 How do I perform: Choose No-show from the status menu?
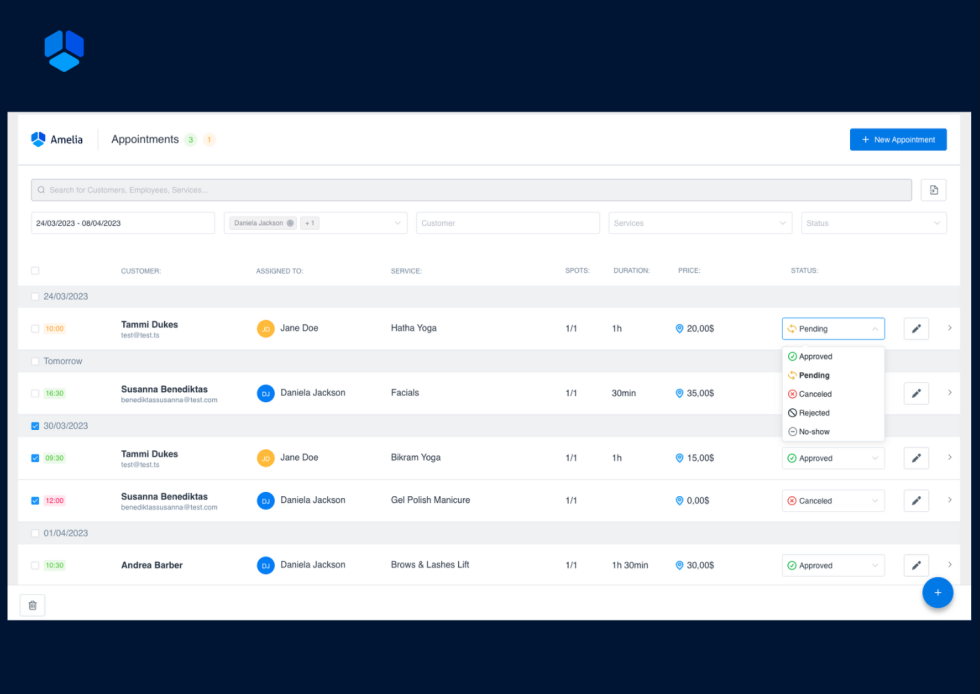(x=814, y=432)
